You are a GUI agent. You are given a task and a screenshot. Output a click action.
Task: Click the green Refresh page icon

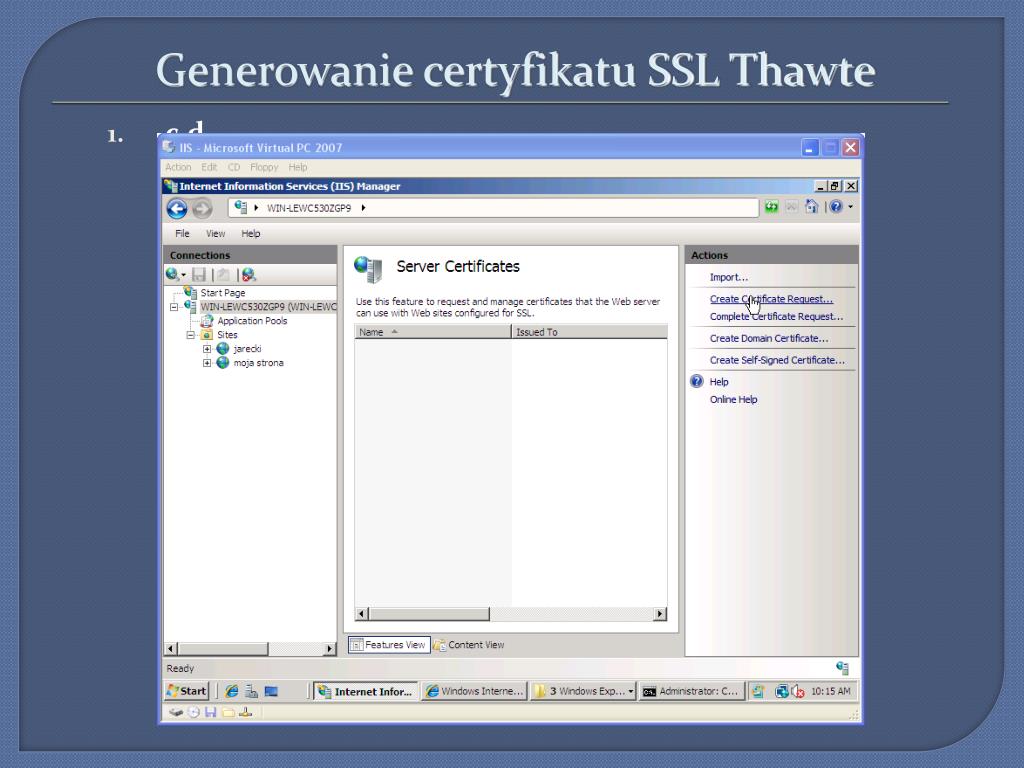[x=771, y=207]
